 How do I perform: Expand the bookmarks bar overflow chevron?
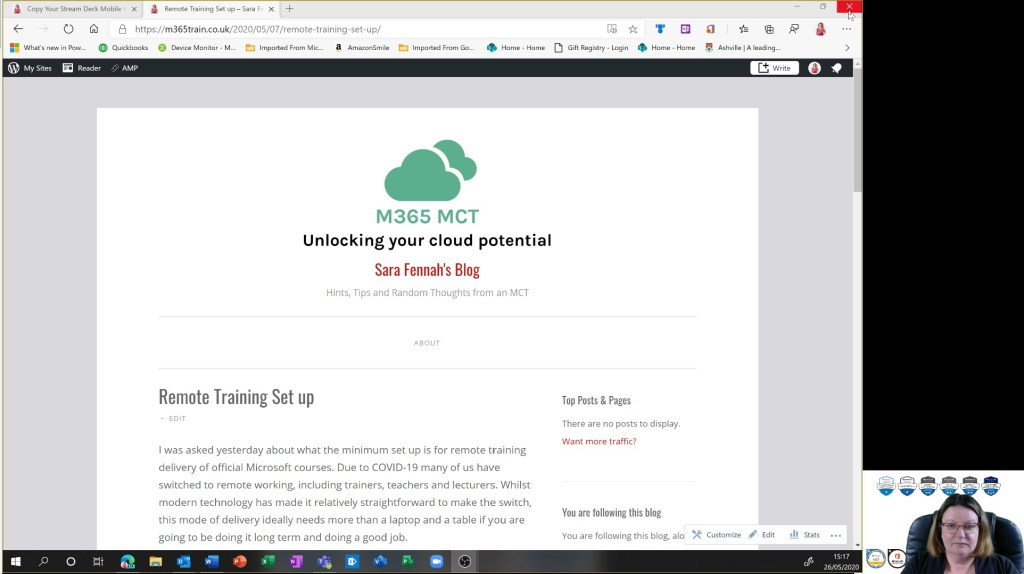[x=847, y=47]
